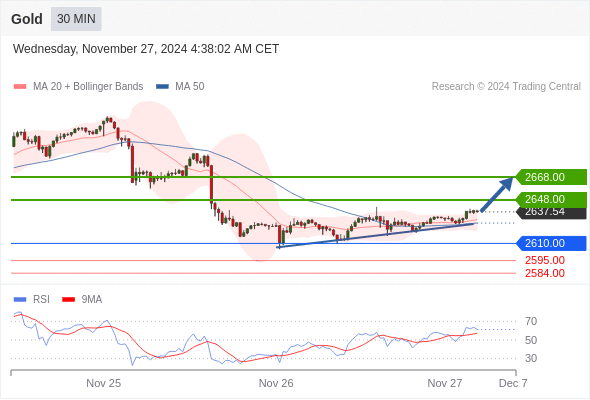Click the RSI blue legend swatch
The height and width of the screenshot is (400, 590).
click(x=20, y=300)
